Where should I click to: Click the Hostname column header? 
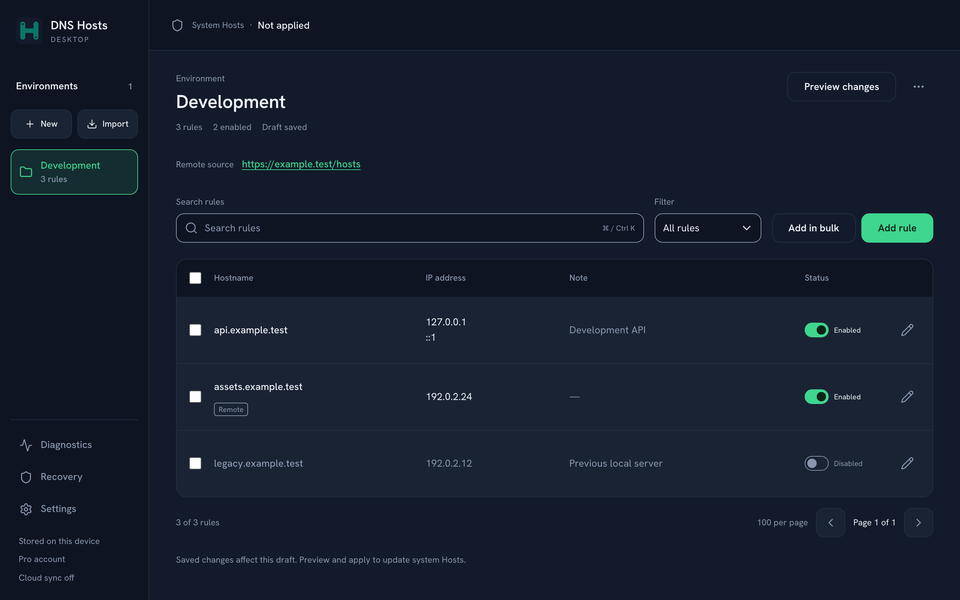point(233,278)
